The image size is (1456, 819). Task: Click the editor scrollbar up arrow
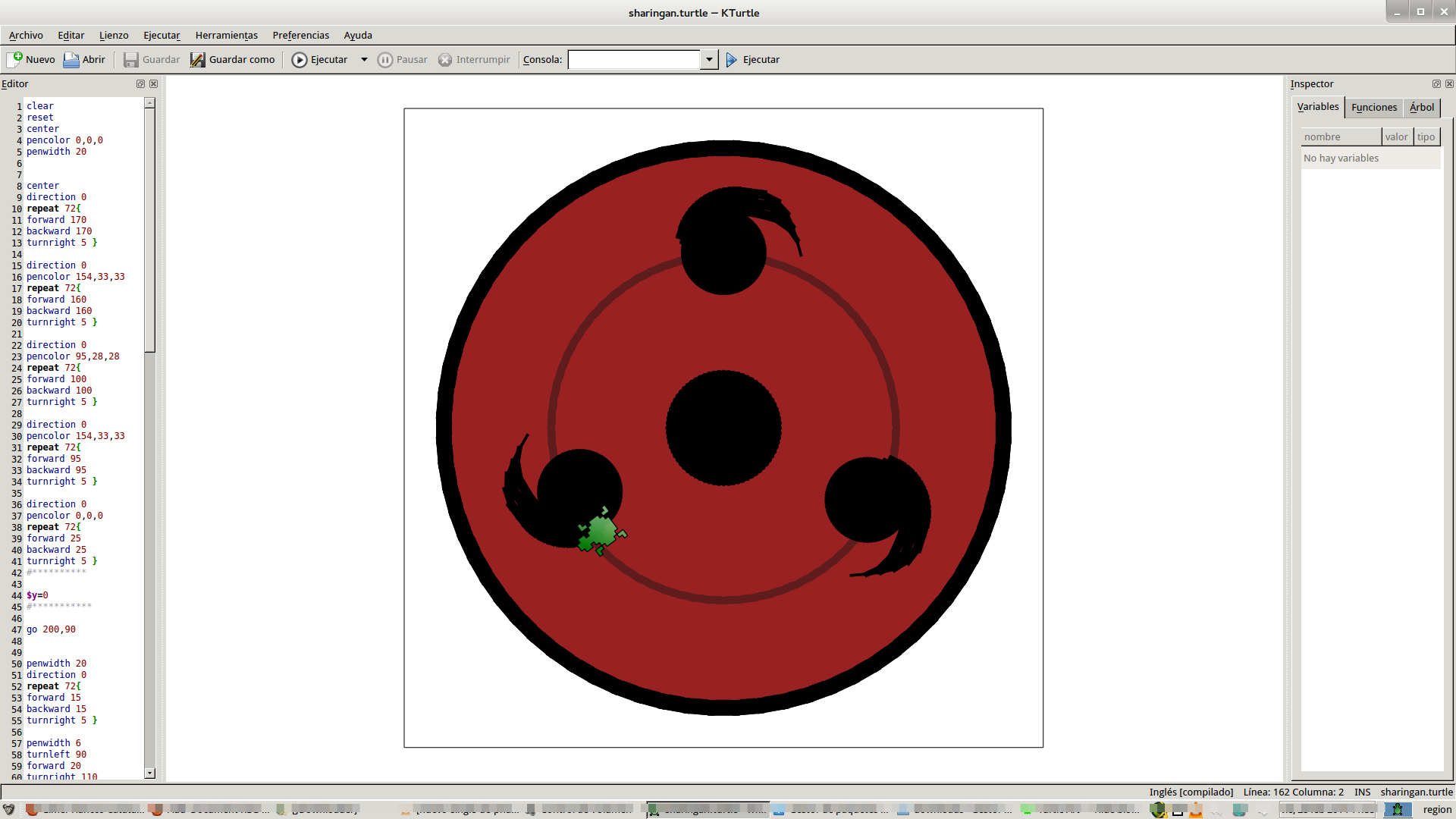(149, 102)
